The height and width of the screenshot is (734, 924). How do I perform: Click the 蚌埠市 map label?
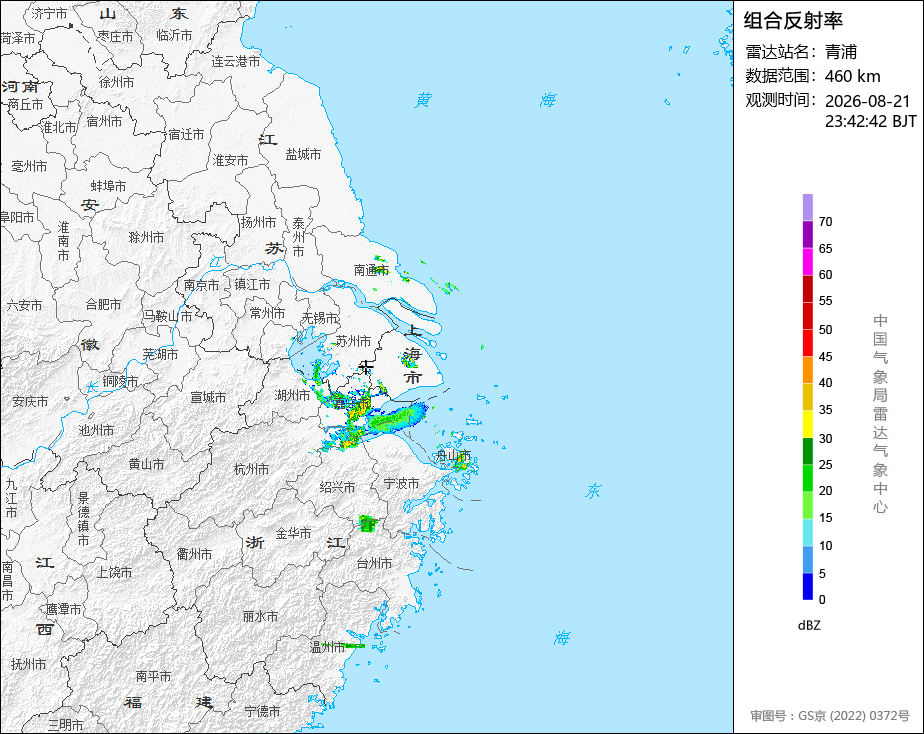108,186
